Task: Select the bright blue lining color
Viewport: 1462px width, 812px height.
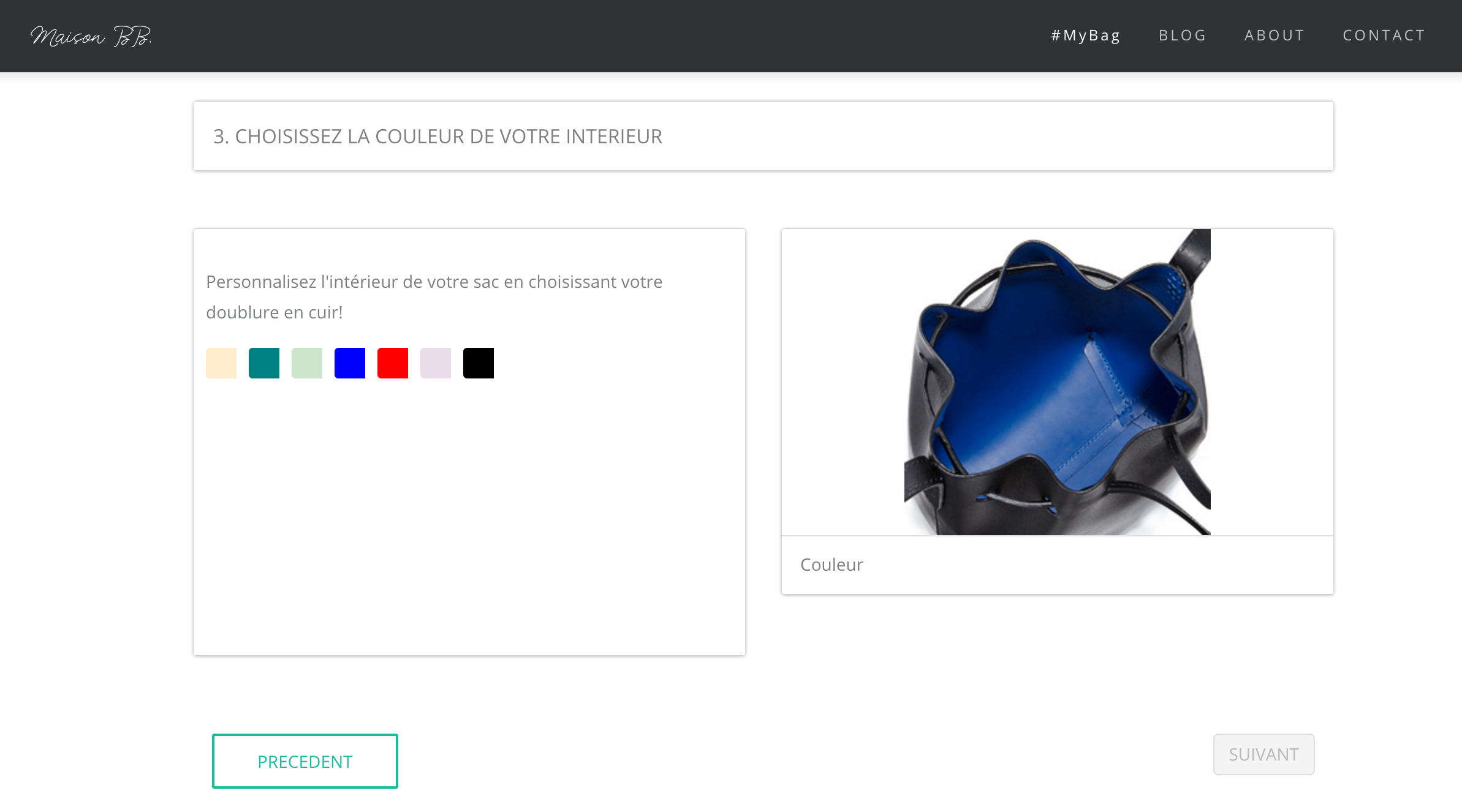Action: click(350, 363)
